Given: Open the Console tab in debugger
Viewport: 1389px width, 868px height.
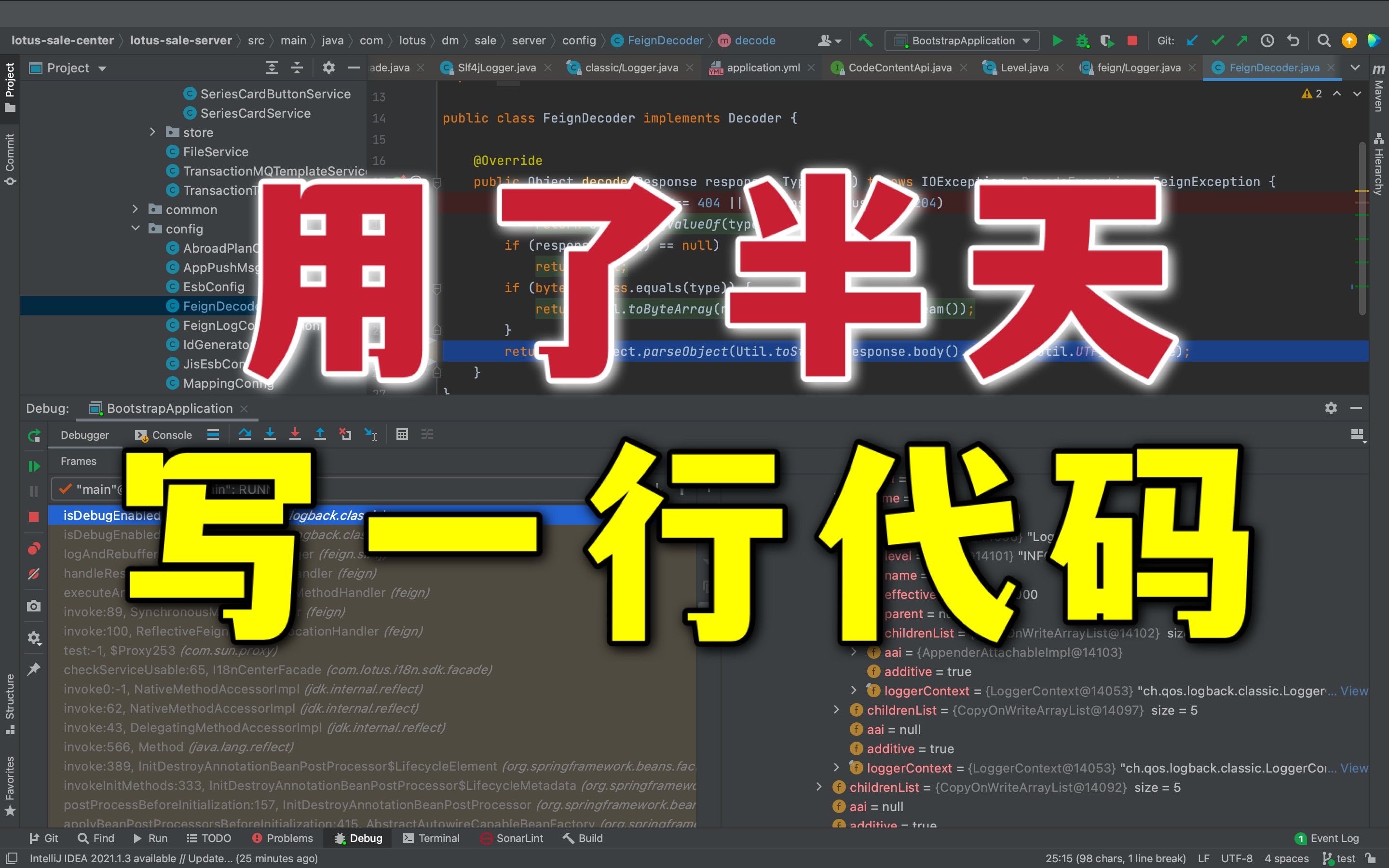Looking at the screenshot, I should (163, 435).
